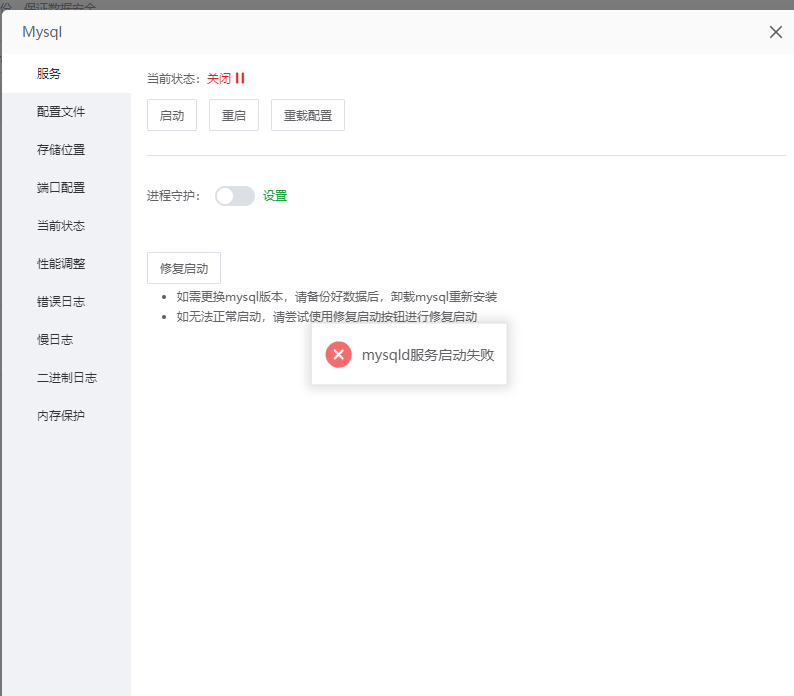Close the Mysql dialog

pyautogui.click(x=775, y=32)
